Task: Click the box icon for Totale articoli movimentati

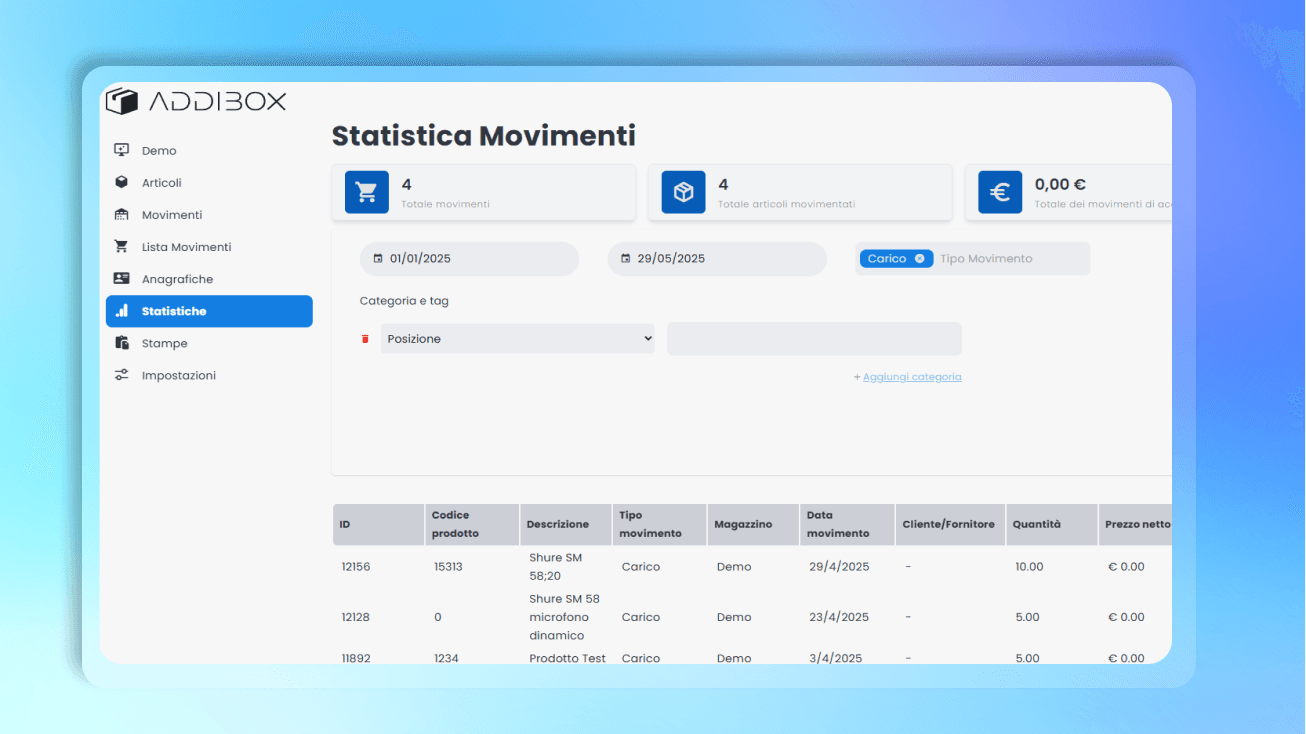Action: tap(683, 192)
